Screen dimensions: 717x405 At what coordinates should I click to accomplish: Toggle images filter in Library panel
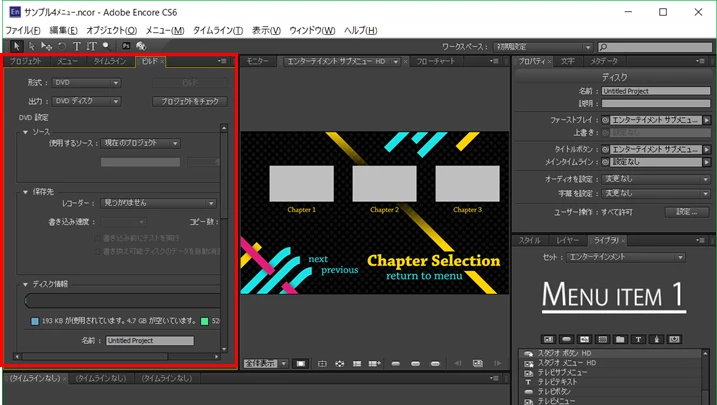pos(584,339)
